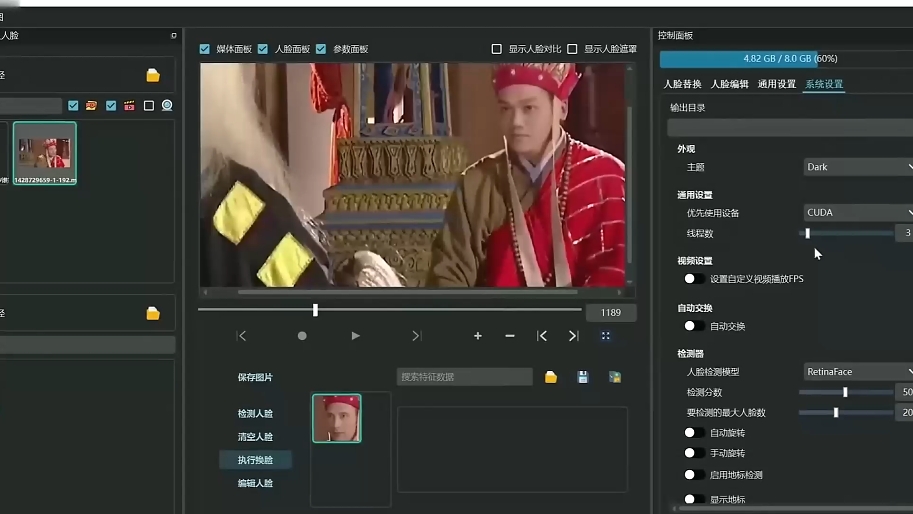Screen dimensions: 913x514
Task: Enable the webcam filter checkbox
Action: pos(148,105)
